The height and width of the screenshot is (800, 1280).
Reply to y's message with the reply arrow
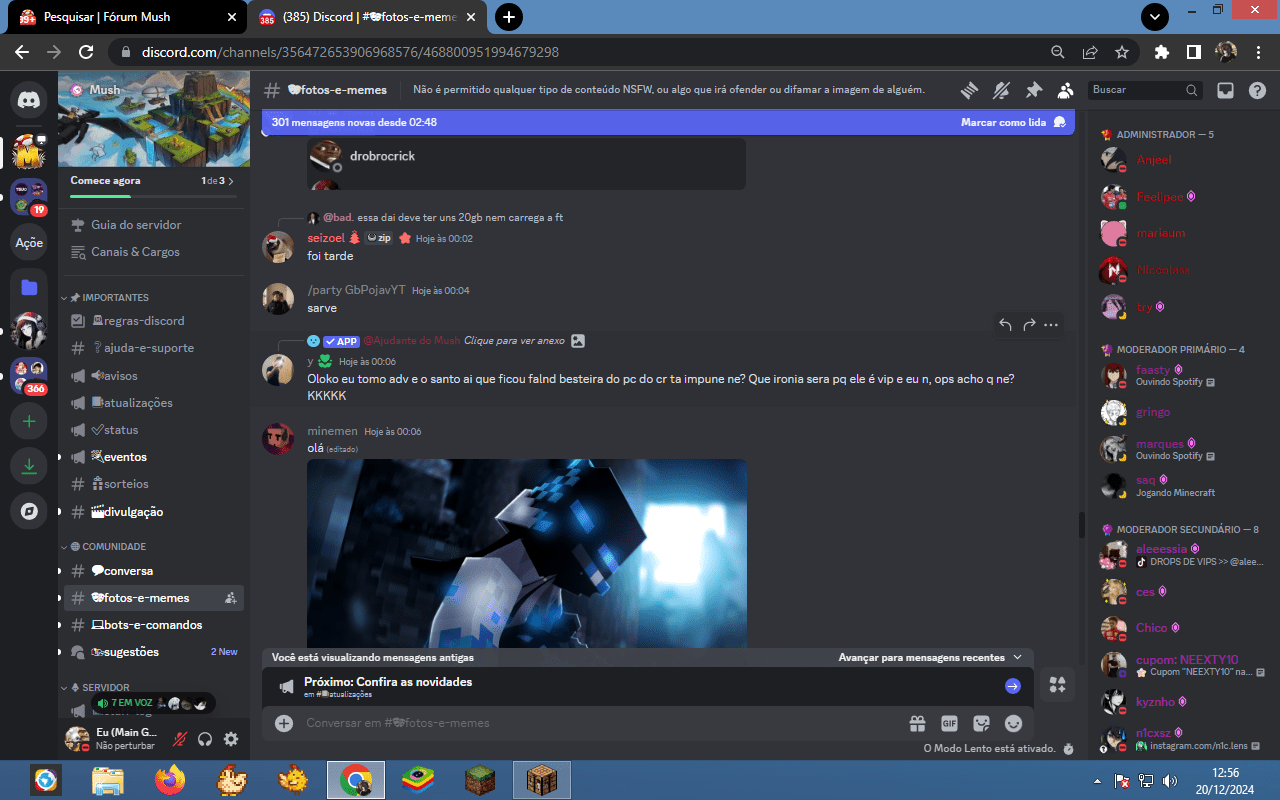[1005, 324]
